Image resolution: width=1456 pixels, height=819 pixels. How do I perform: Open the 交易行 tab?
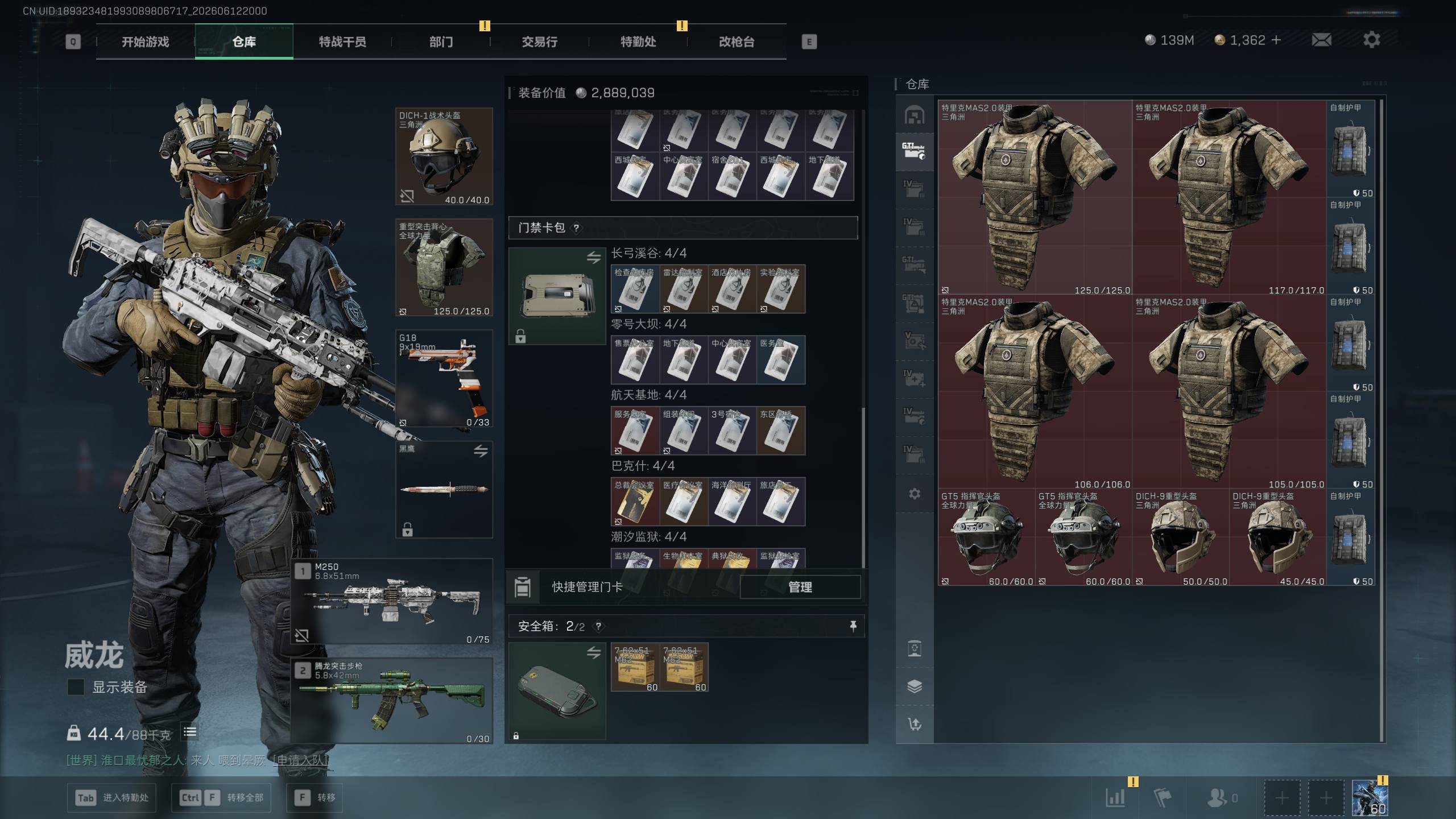tap(539, 42)
